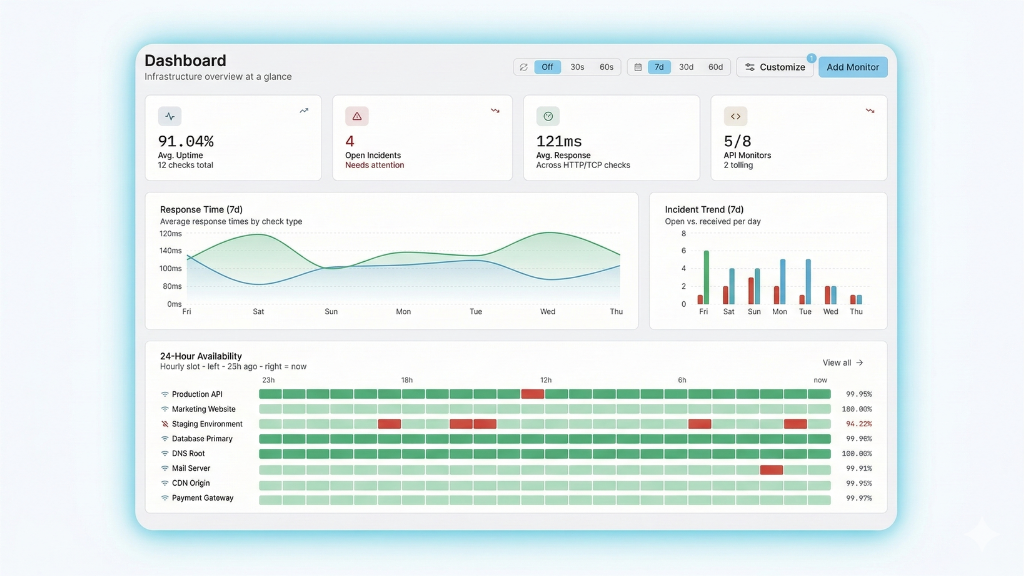The width and height of the screenshot is (1024, 576).
Task: Click the API Monitors code brackets icon
Action: pos(736,116)
